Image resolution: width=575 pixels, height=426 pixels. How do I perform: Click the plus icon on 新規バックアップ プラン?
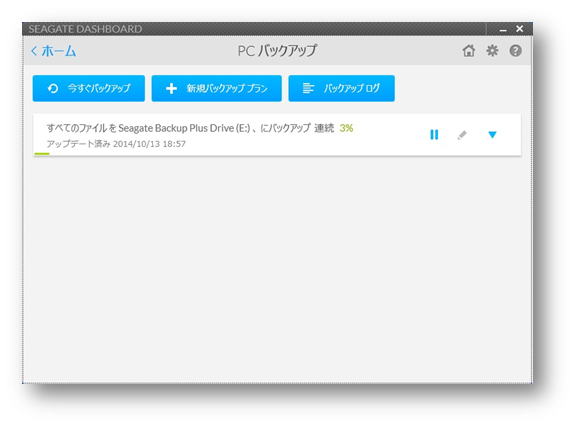point(171,88)
